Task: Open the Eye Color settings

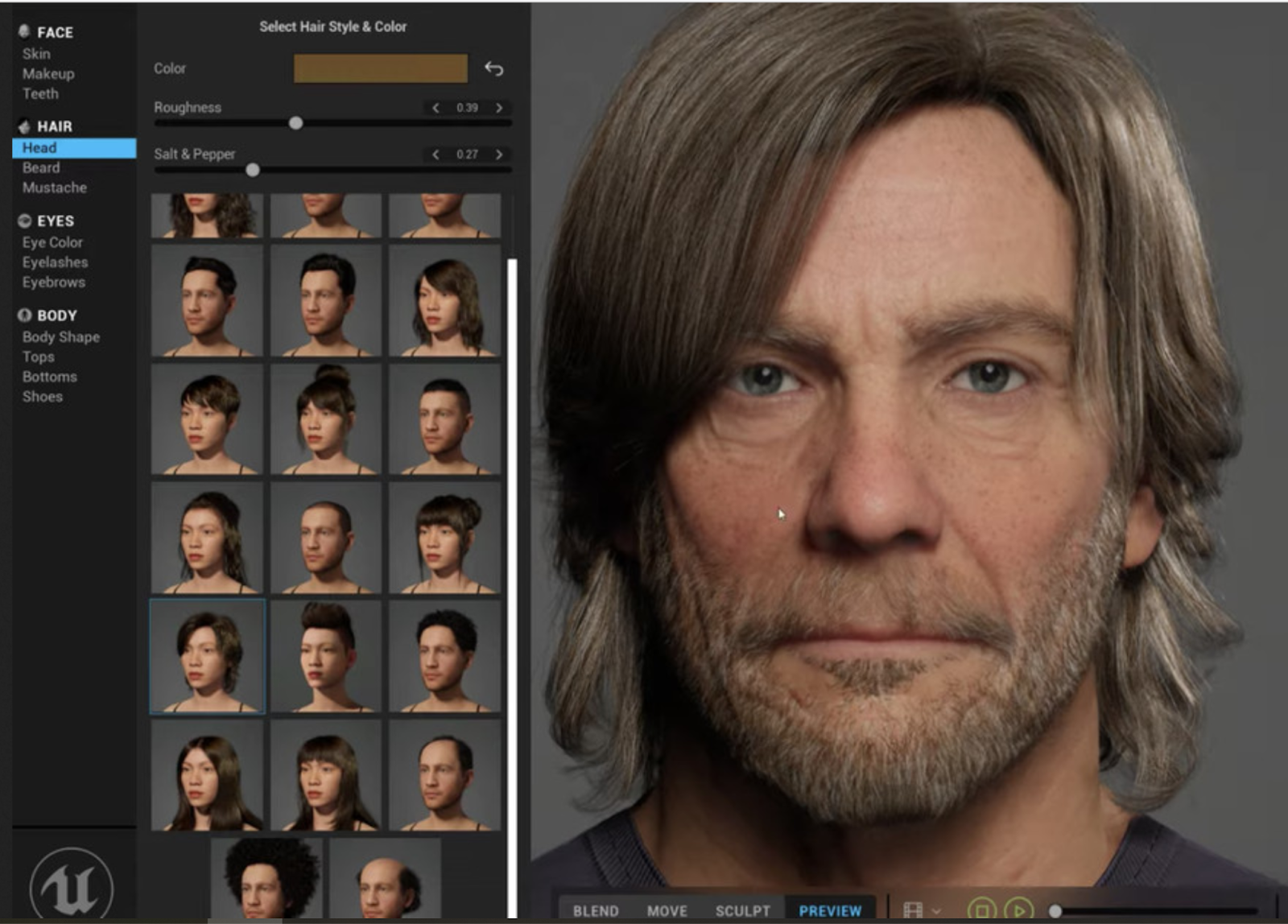Action: click(x=52, y=242)
